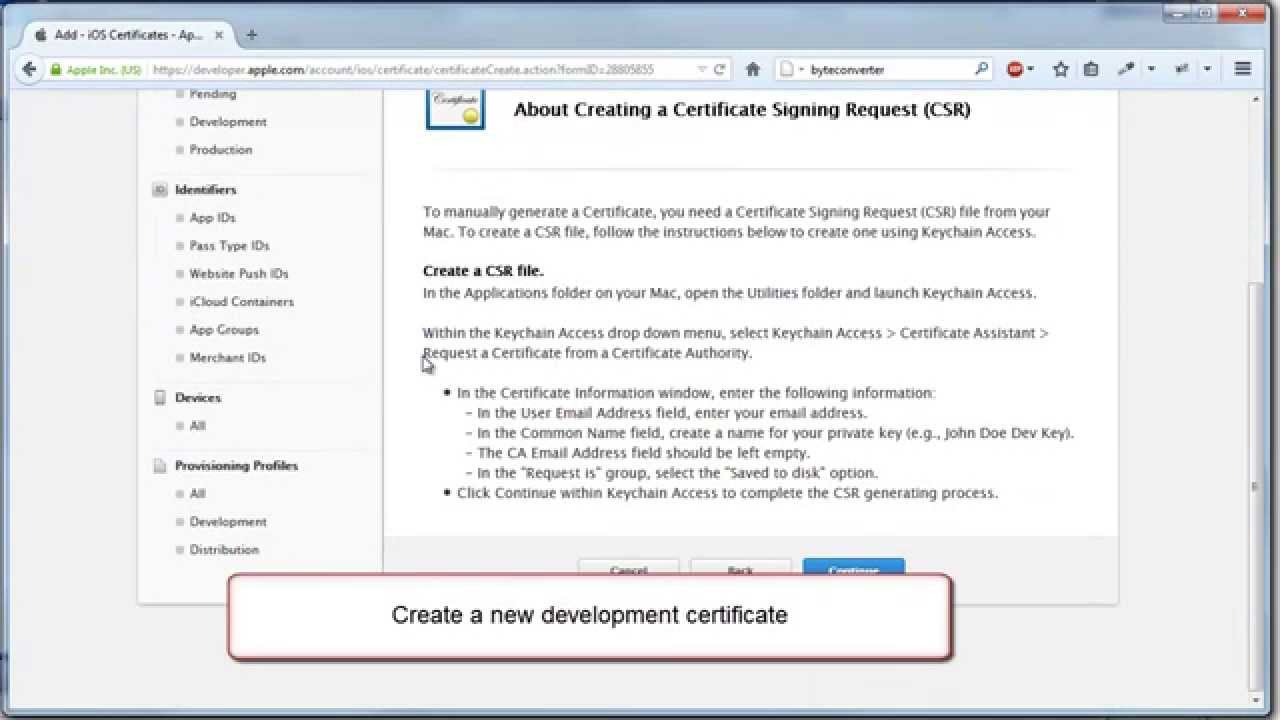Go to Pass Type IDs
Screen dimensions: 1280x720
230,246
